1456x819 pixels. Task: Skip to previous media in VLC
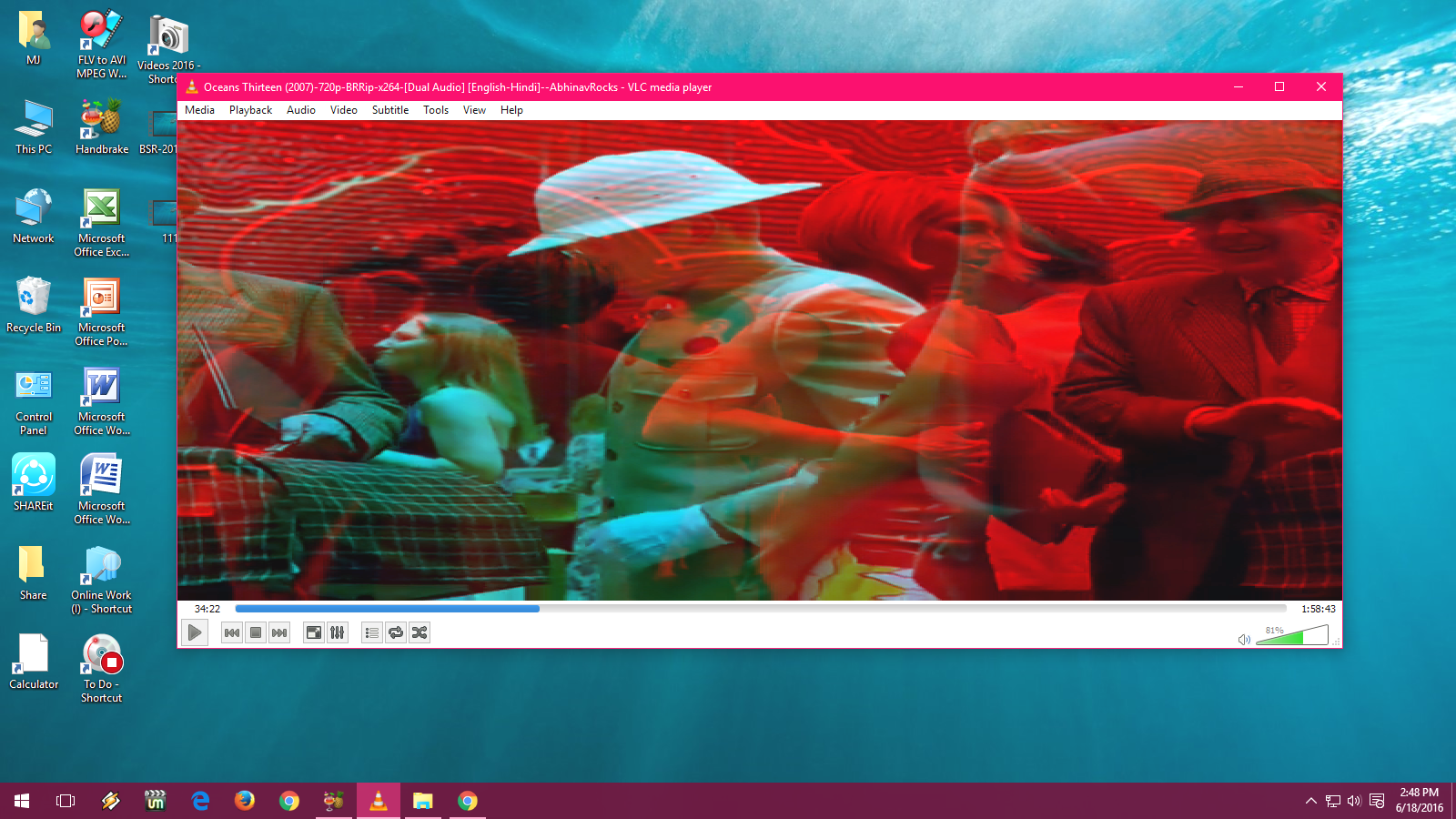click(232, 632)
